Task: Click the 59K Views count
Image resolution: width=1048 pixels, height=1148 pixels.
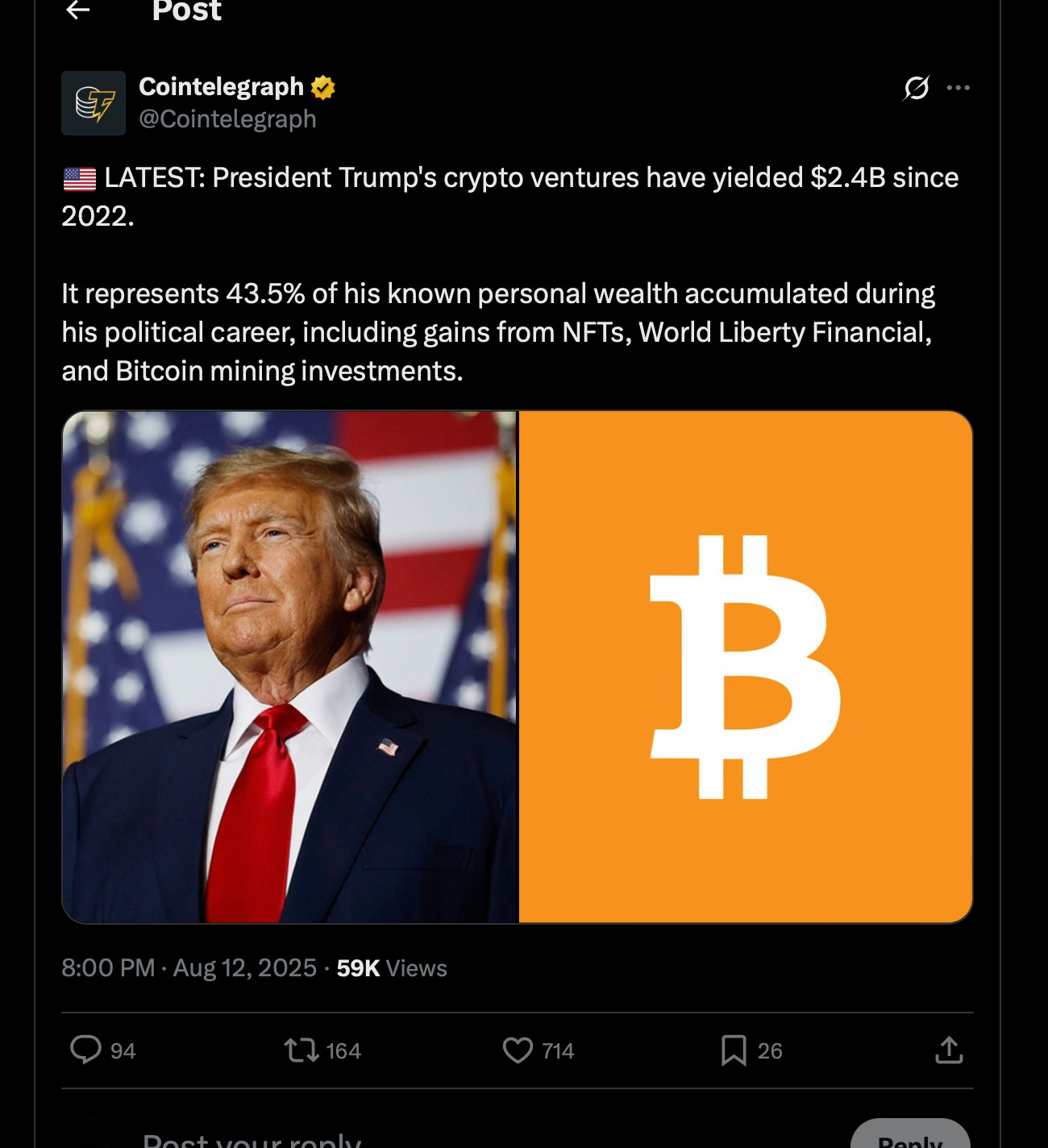Action: [x=392, y=967]
